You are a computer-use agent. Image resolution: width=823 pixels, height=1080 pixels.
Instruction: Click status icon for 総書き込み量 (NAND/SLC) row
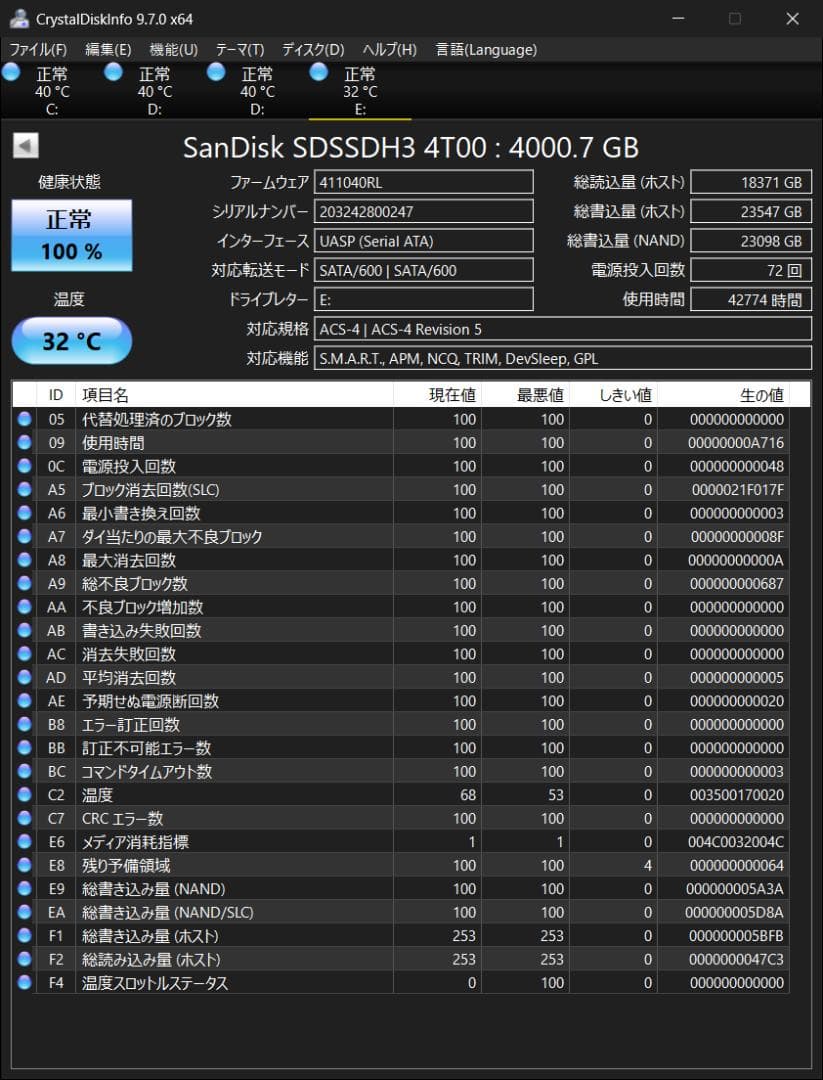click(x=25, y=912)
